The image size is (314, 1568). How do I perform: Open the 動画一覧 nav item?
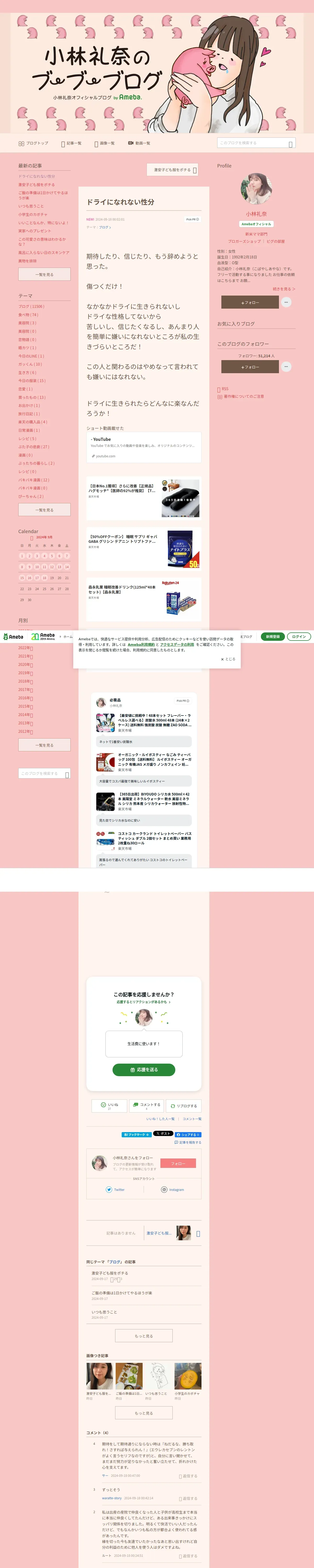tap(139, 143)
